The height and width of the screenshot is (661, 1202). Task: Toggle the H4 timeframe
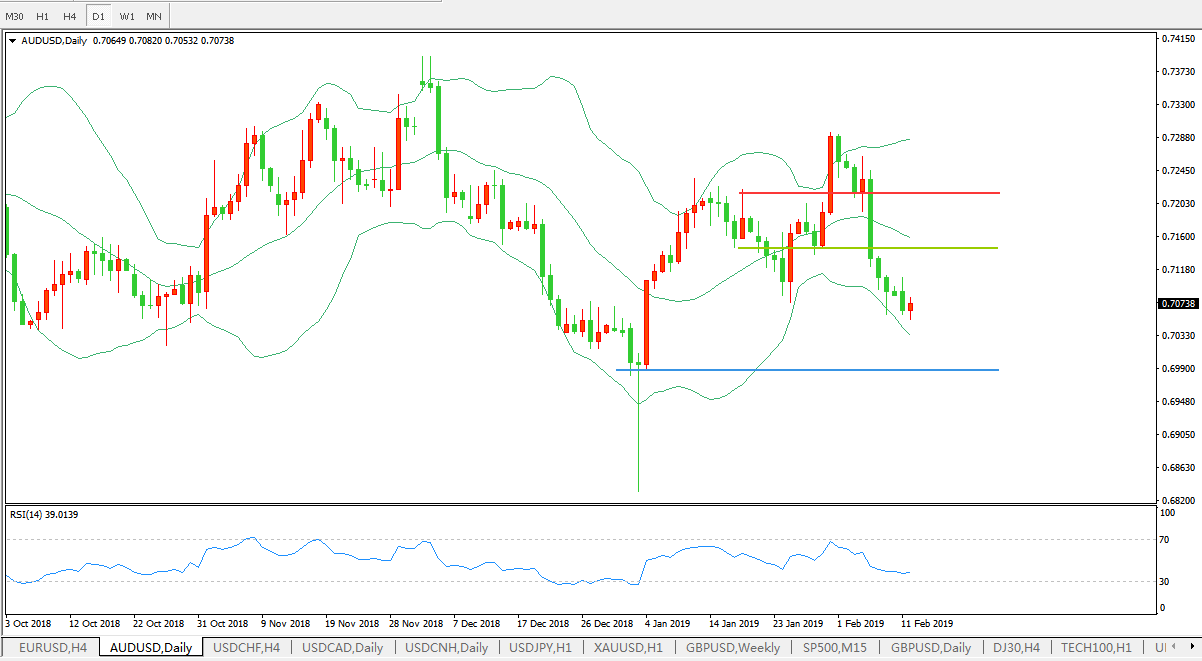[x=69, y=16]
